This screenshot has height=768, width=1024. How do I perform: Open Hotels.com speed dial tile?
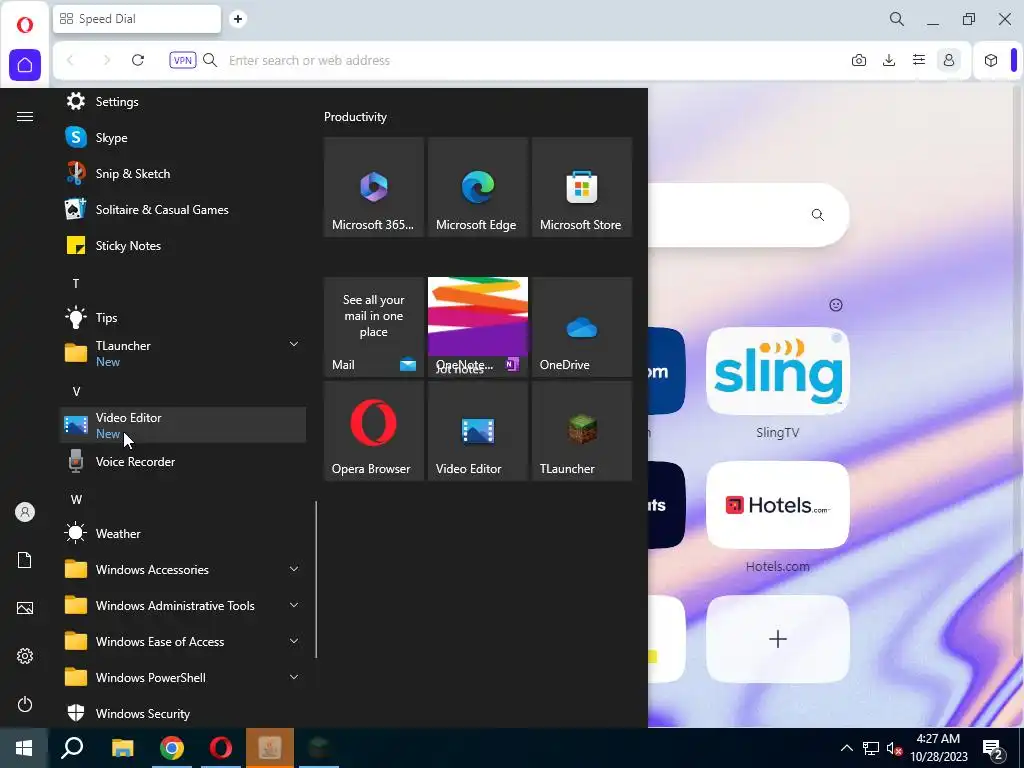point(778,505)
